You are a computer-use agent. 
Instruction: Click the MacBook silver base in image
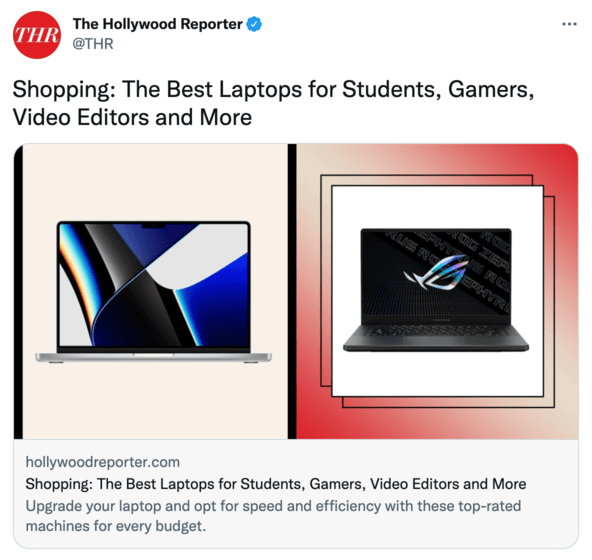[153, 357]
